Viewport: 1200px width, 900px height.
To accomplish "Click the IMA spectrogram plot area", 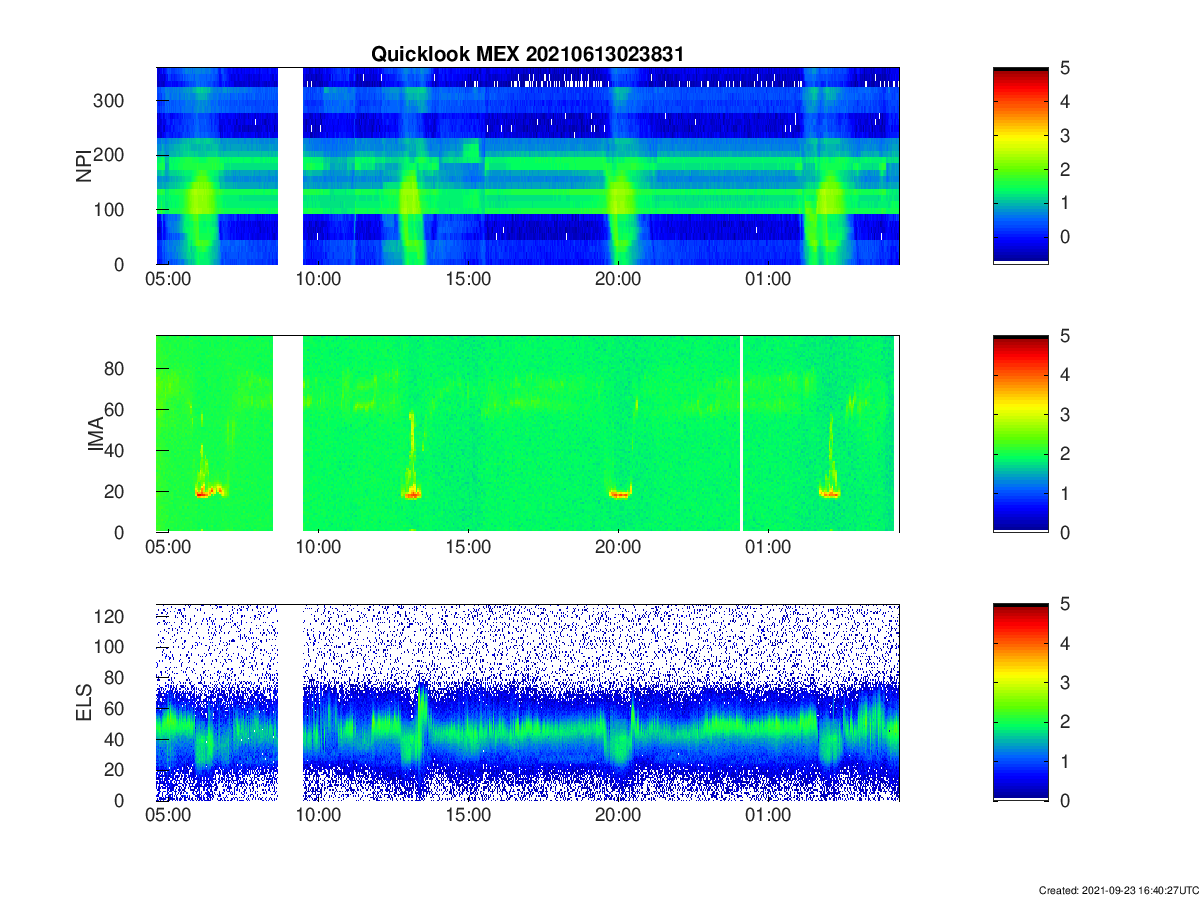I will [528, 434].
